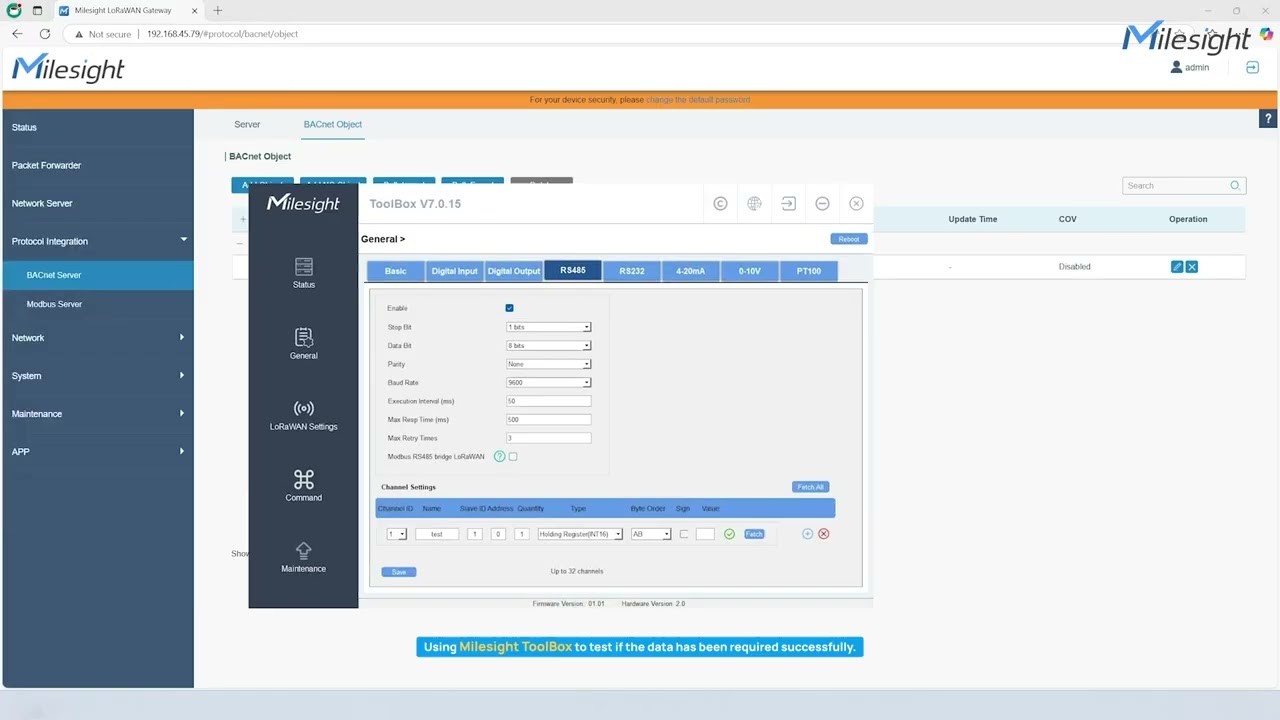The height and width of the screenshot is (720, 1280).
Task: Open the Channel ID dropdown
Action: tap(397, 534)
